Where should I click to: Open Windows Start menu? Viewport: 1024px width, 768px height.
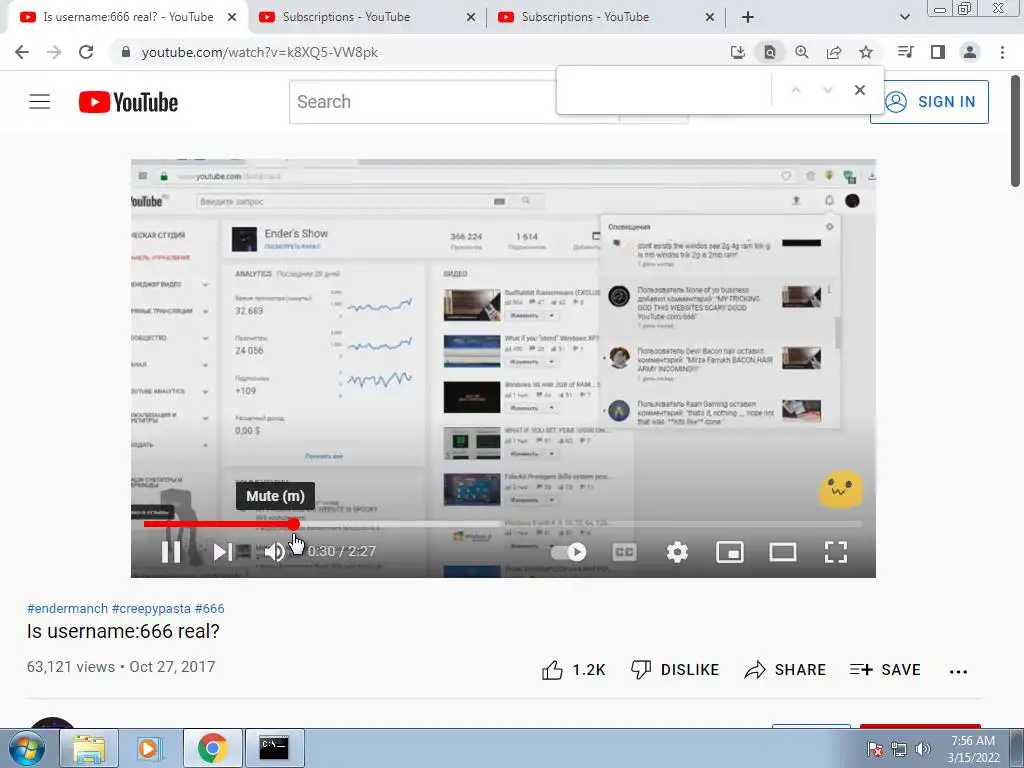tap(27, 748)
